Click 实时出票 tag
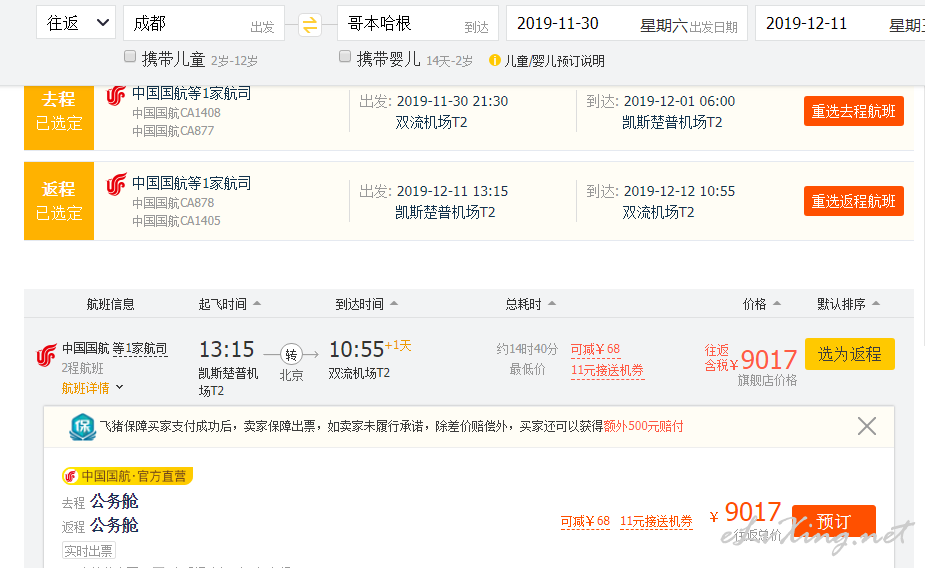925x568 pixels. [88, 551]
